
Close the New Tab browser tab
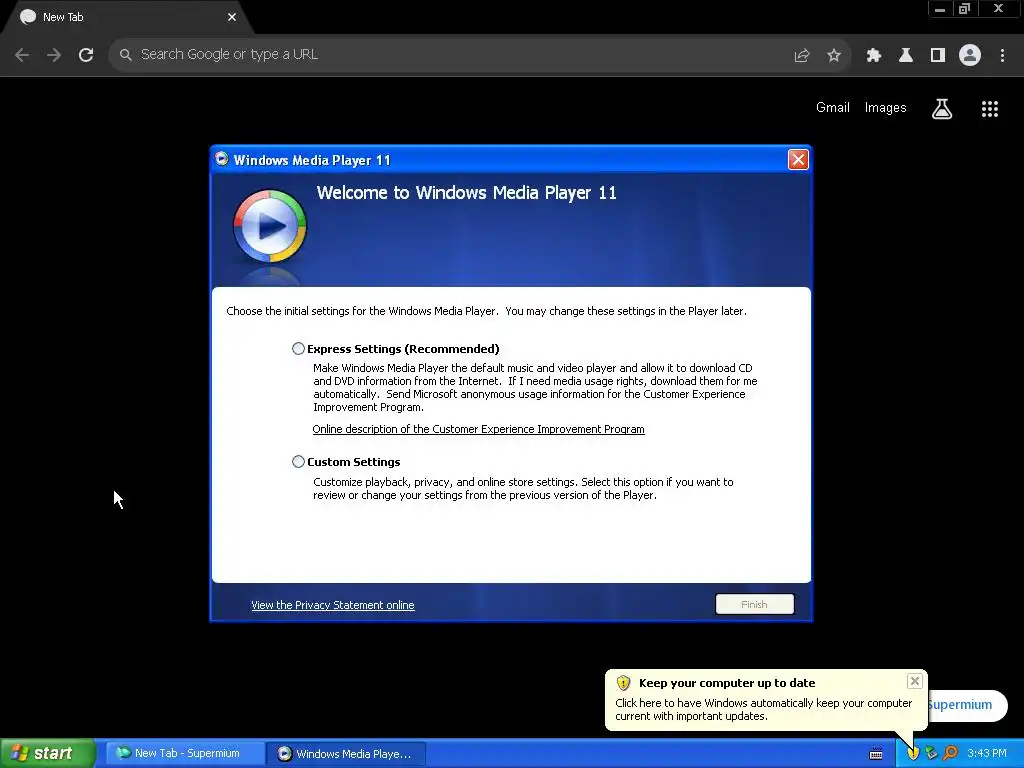[x=232, y=17]
